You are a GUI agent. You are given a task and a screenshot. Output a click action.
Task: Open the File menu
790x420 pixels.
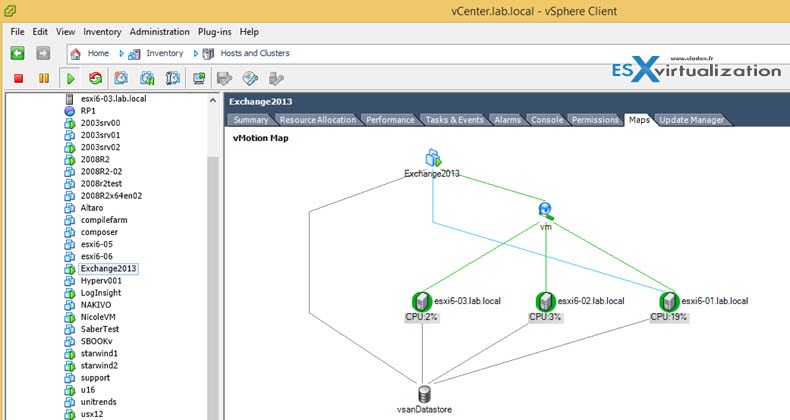tap(17, 32)
